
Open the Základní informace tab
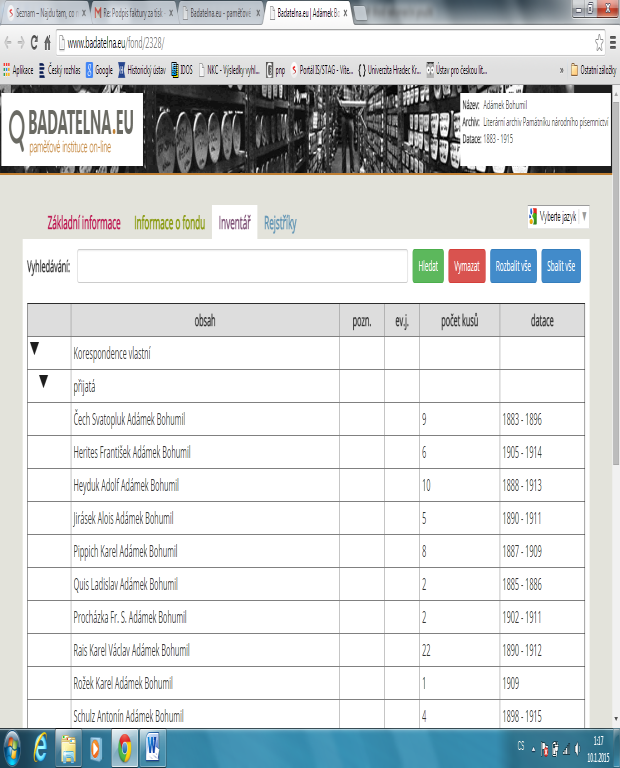[x=84, y=223]
